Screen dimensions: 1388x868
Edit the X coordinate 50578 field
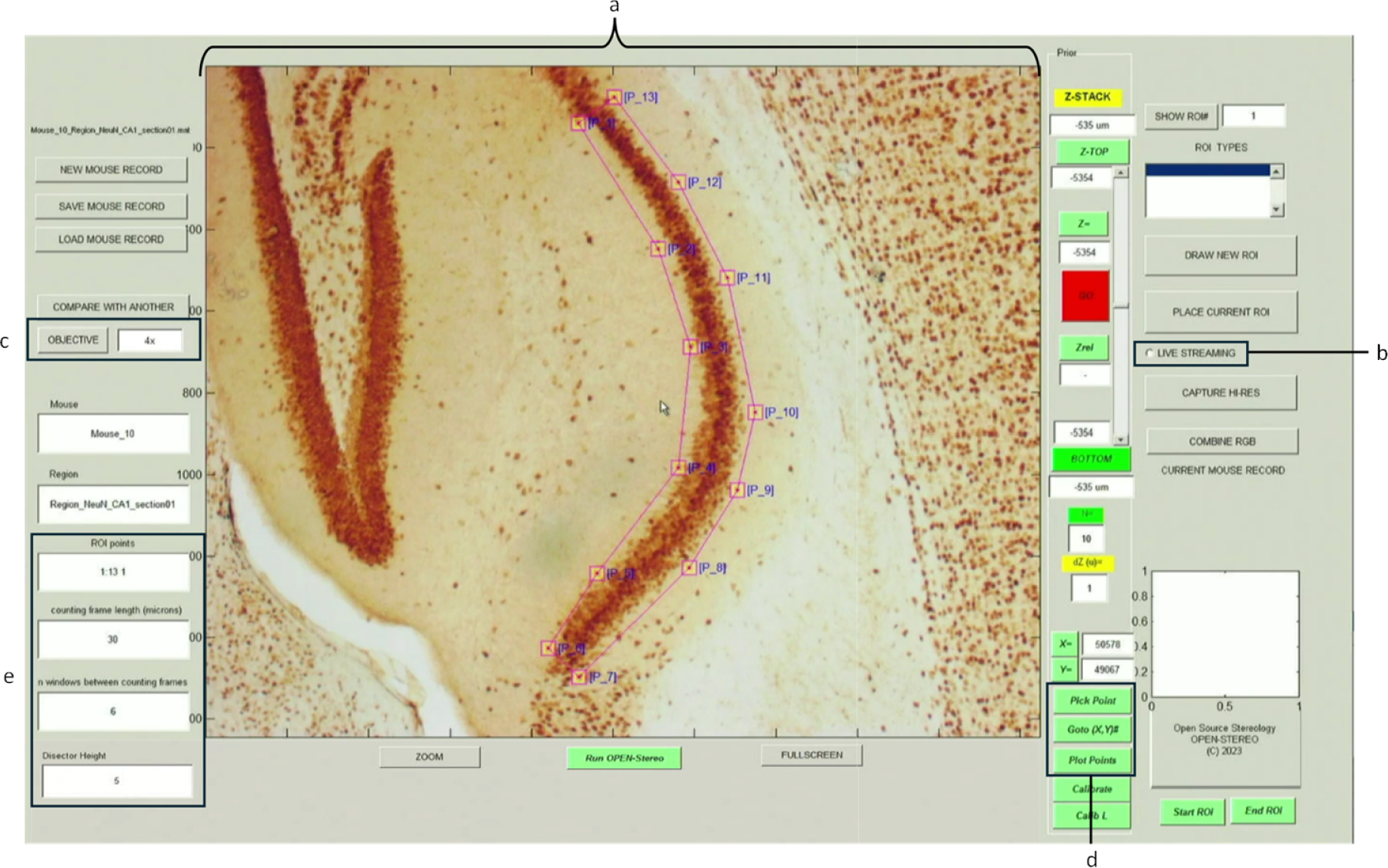tap(1107, 645)
